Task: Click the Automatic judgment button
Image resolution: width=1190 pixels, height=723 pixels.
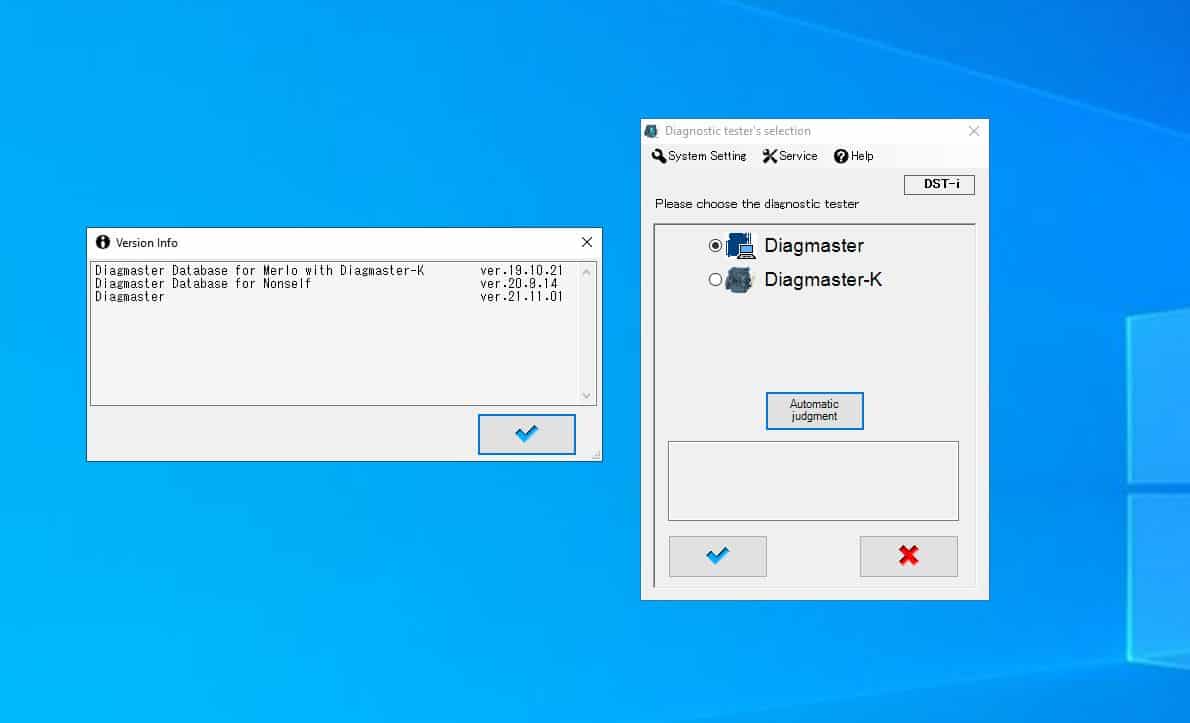Action: 814,410
